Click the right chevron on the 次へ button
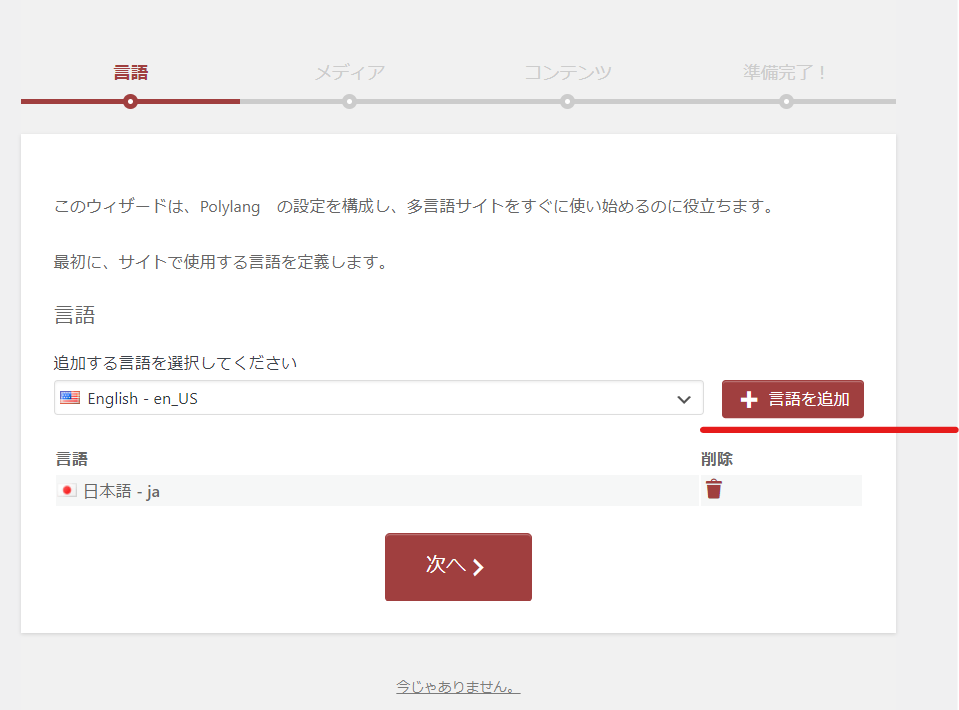This screenshot has width=959, height=710. (479, 567)
